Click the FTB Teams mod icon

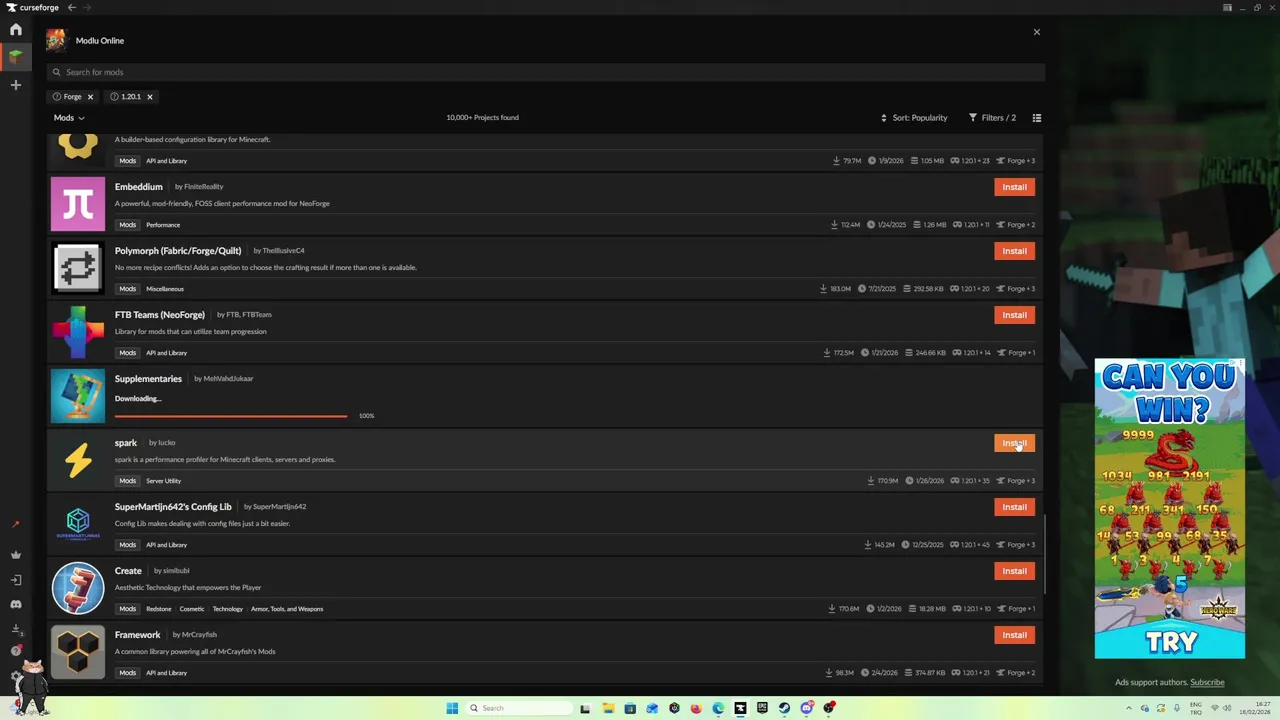[78, 332]
